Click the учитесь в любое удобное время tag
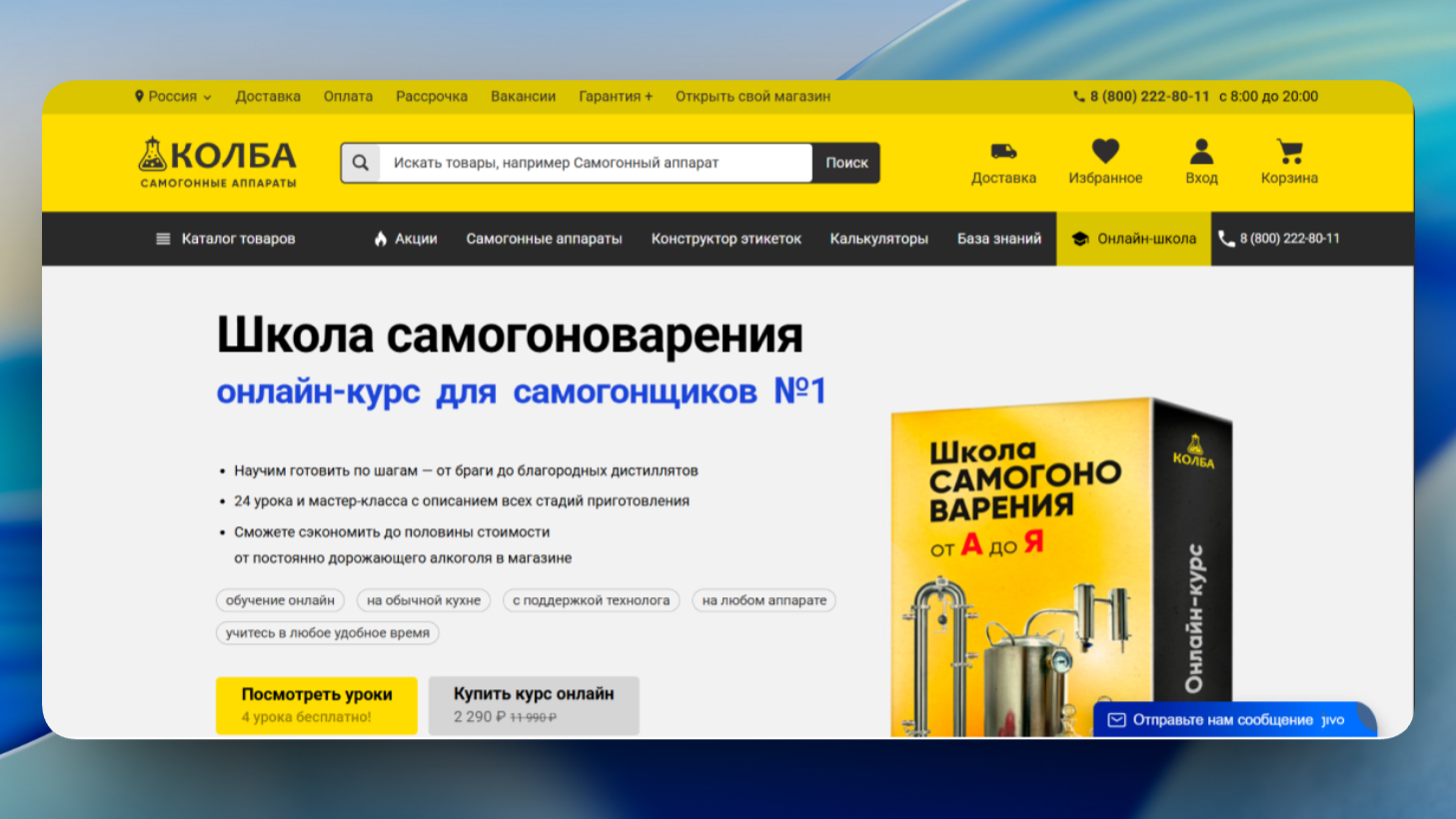1456x819 pixels. point(328,632)
